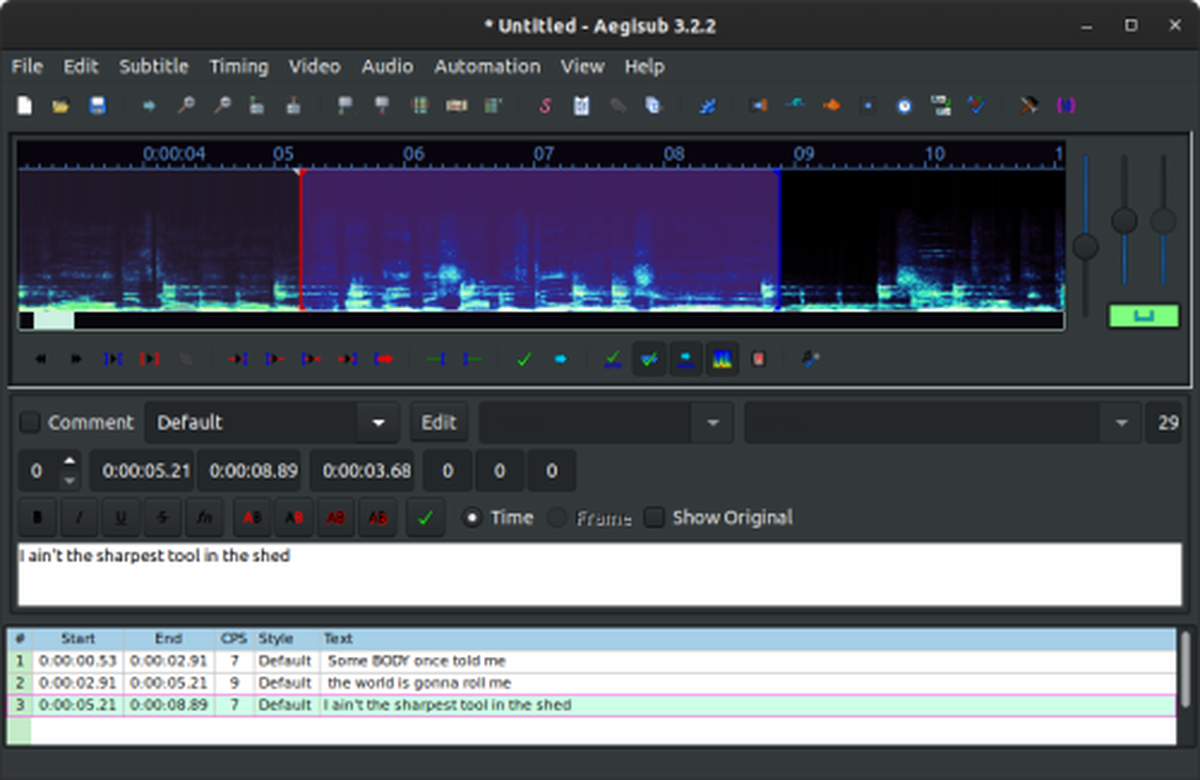Open the Automation manager orange icon
This screenshot has width=1200, height=780.
pyautogui.click(x=831, y=105)
